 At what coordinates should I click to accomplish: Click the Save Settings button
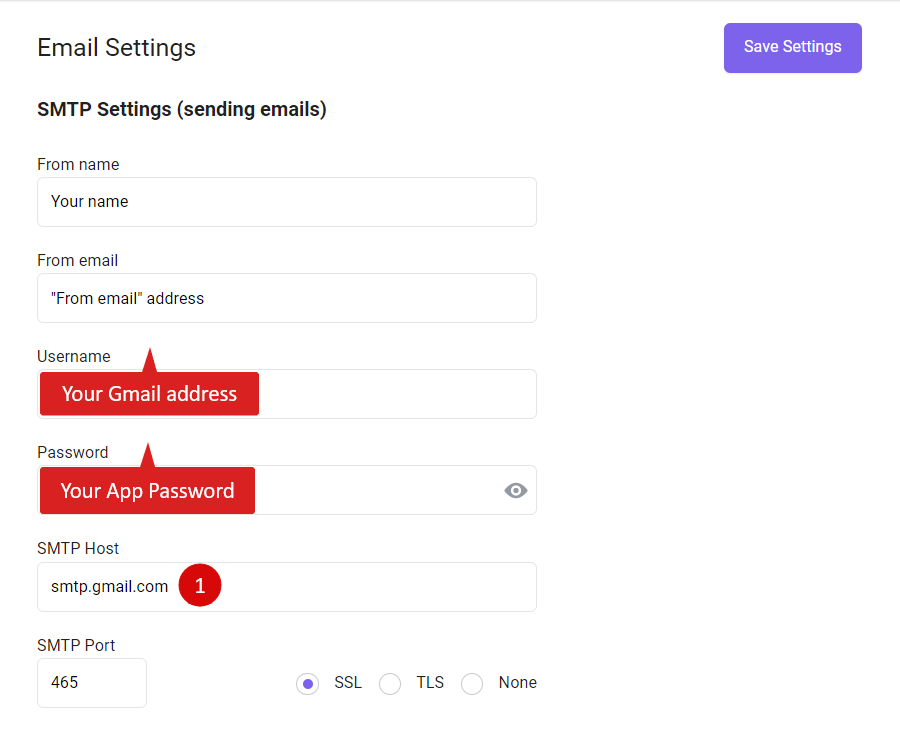point(793,48)
